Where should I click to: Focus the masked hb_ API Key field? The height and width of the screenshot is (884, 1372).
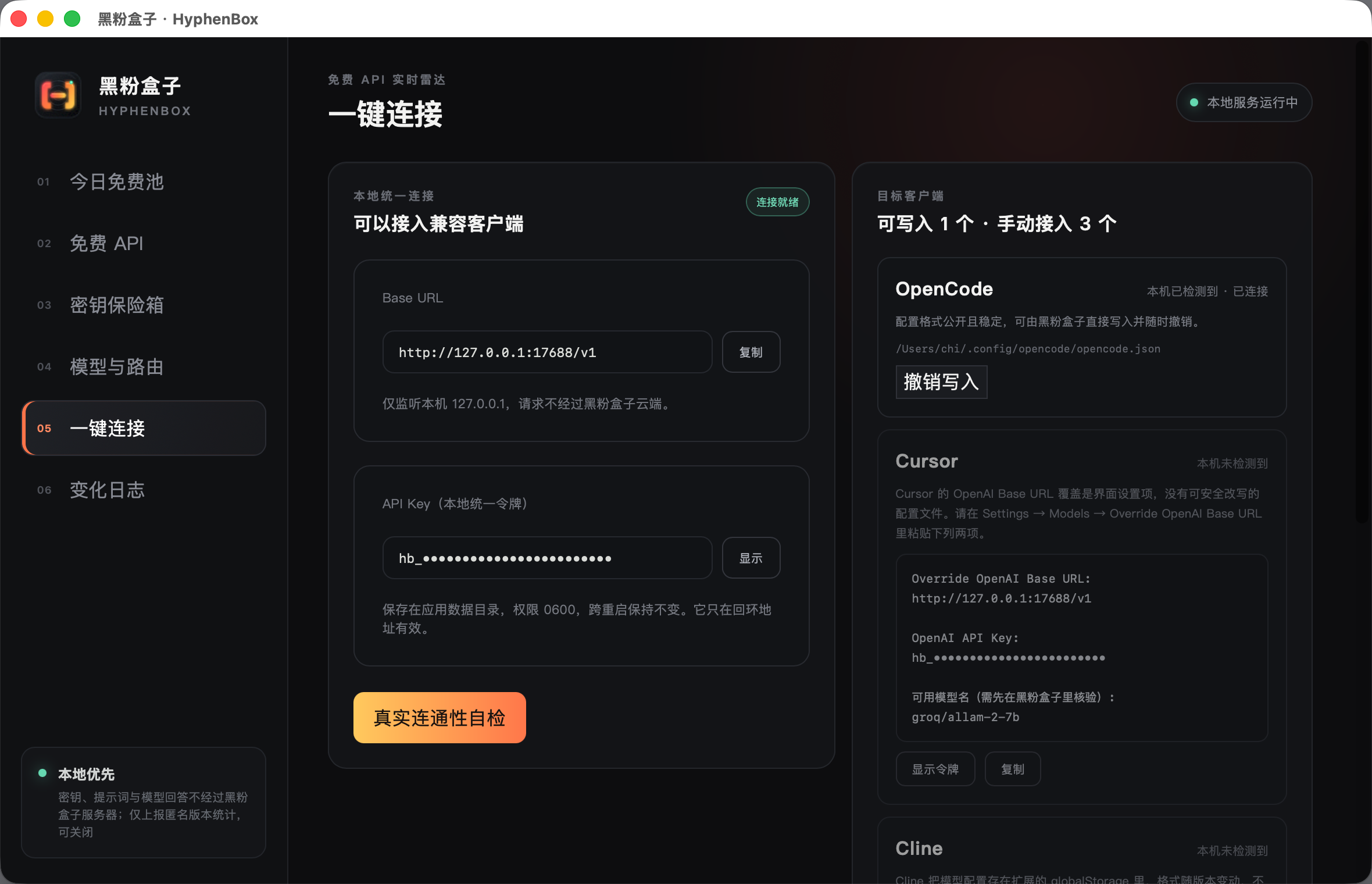[547, 558]
